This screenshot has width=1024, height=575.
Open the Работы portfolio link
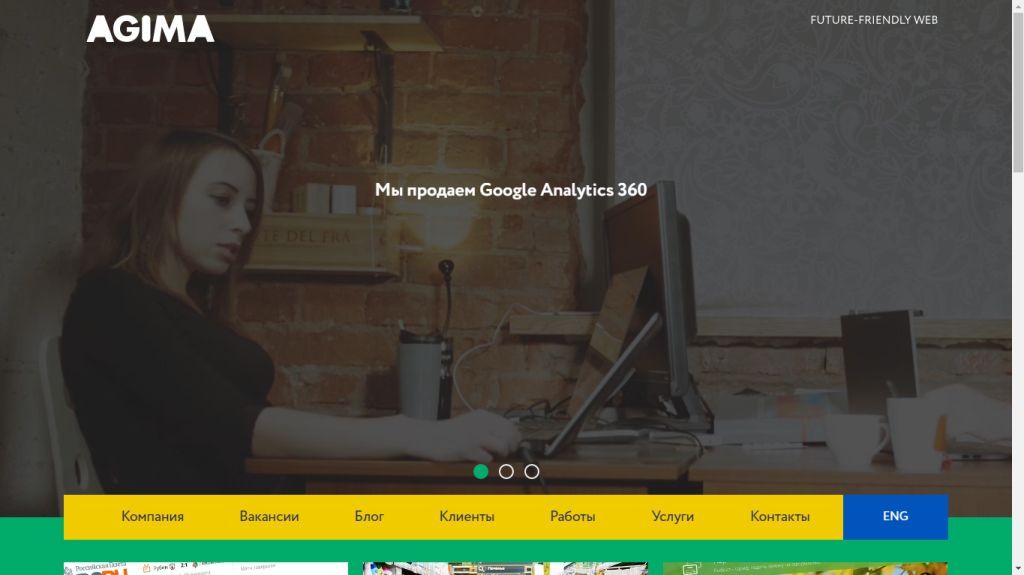573,517
